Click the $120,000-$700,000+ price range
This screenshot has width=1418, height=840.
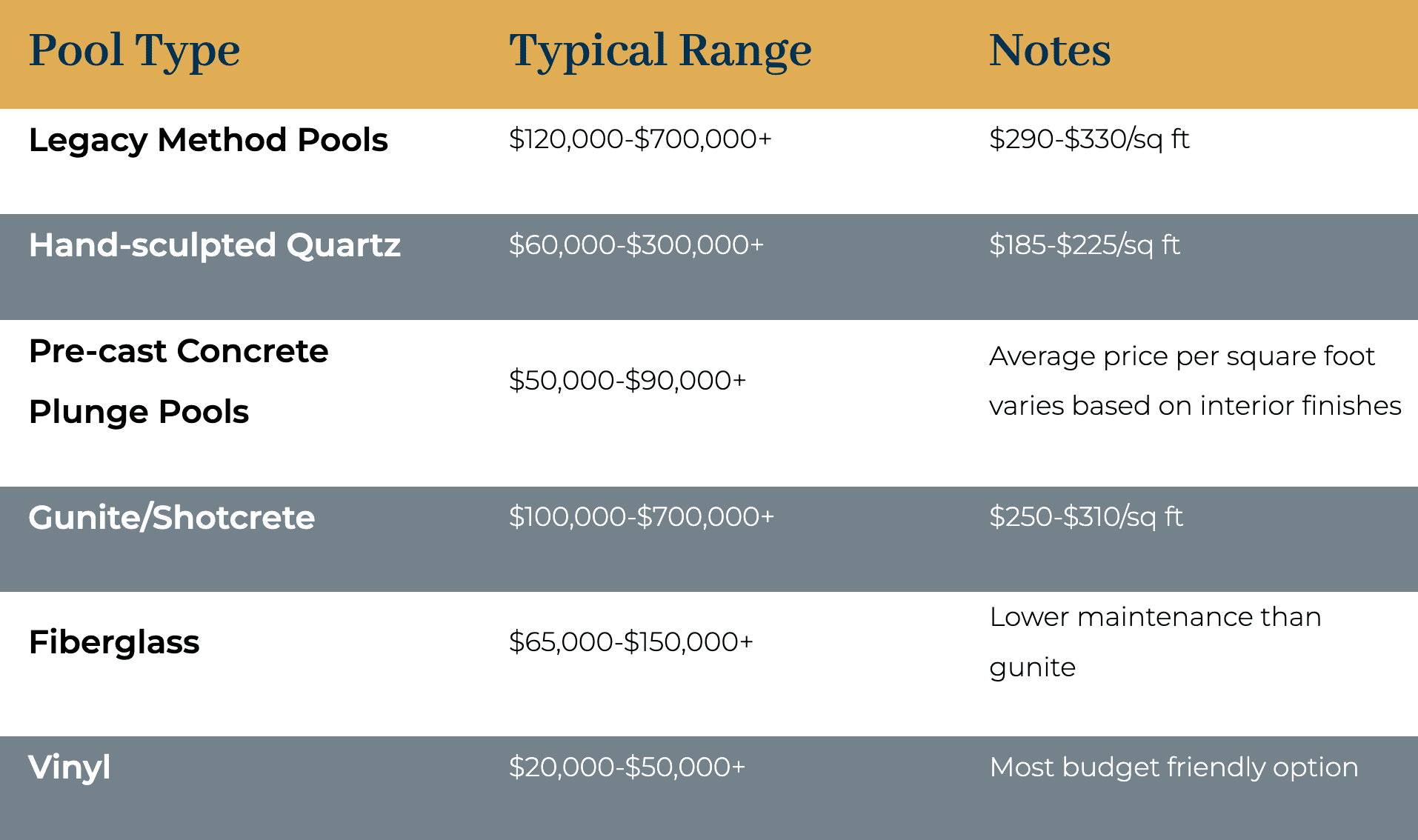point(640,139)
